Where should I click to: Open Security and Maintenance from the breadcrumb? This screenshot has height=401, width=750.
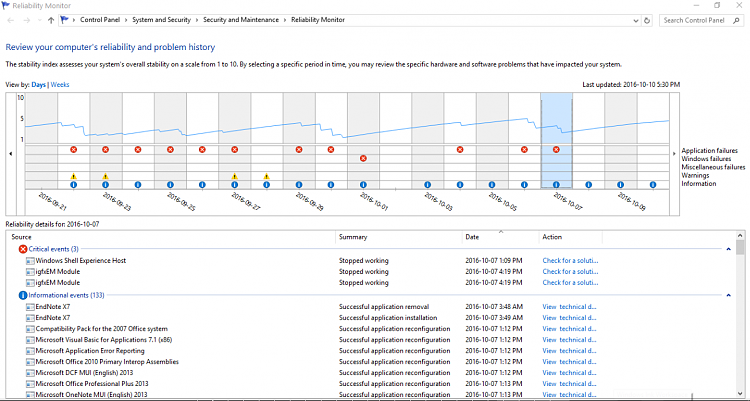pos(240,19)
